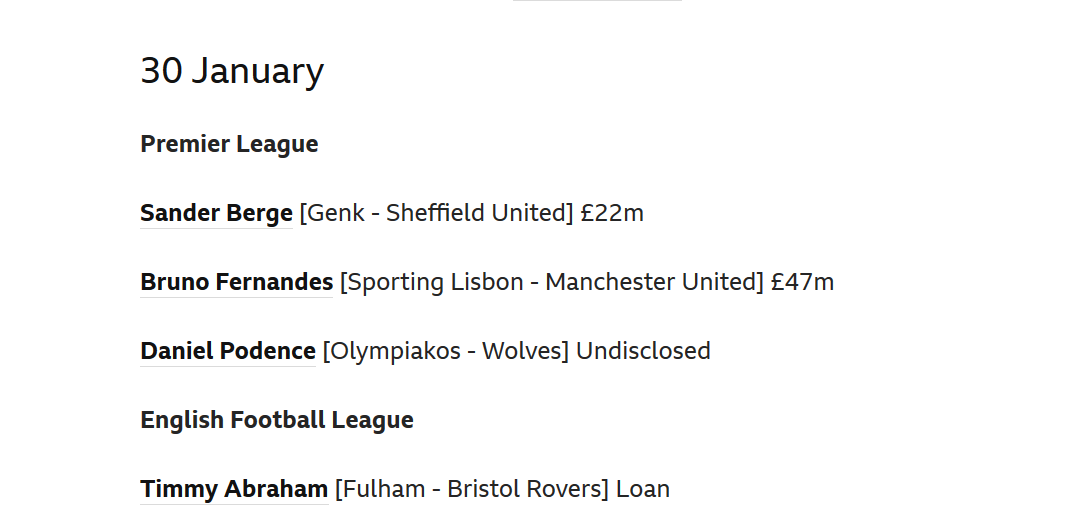Select the Premier League subheading
The image size is (1070, 523).
229,144
